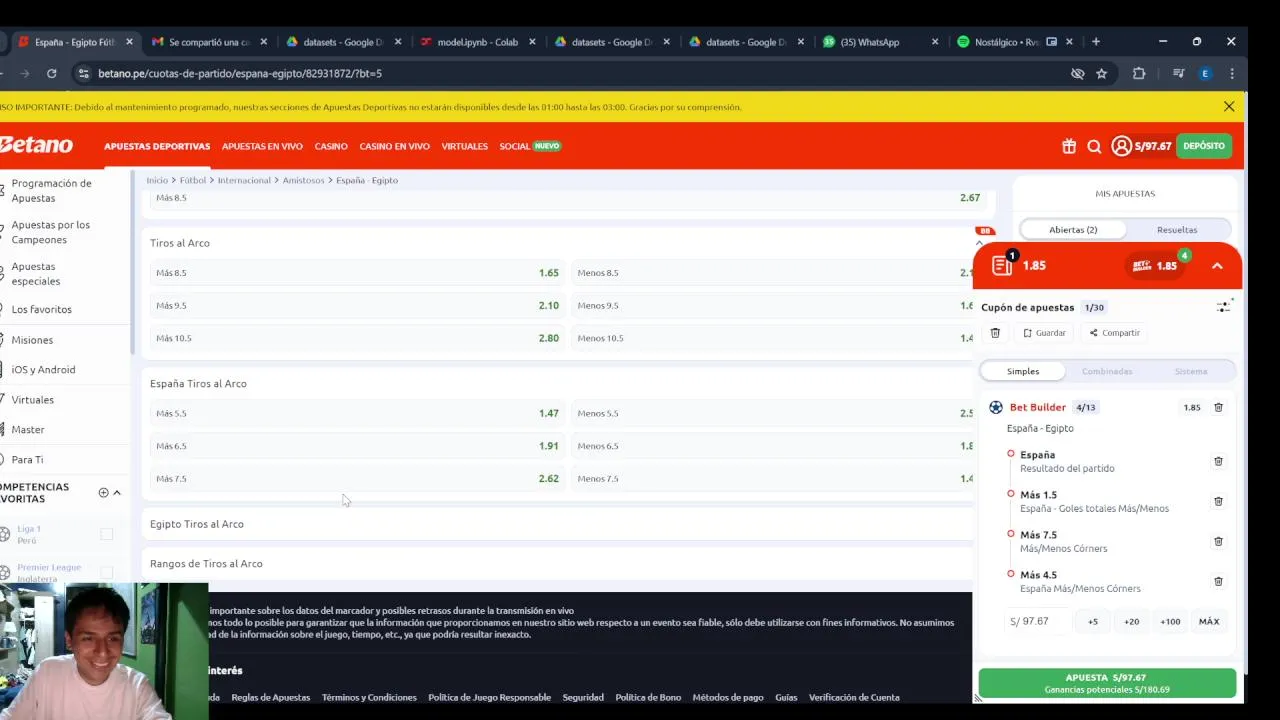
Task: Click the green Depósito button
Action: pos(1204,146)
